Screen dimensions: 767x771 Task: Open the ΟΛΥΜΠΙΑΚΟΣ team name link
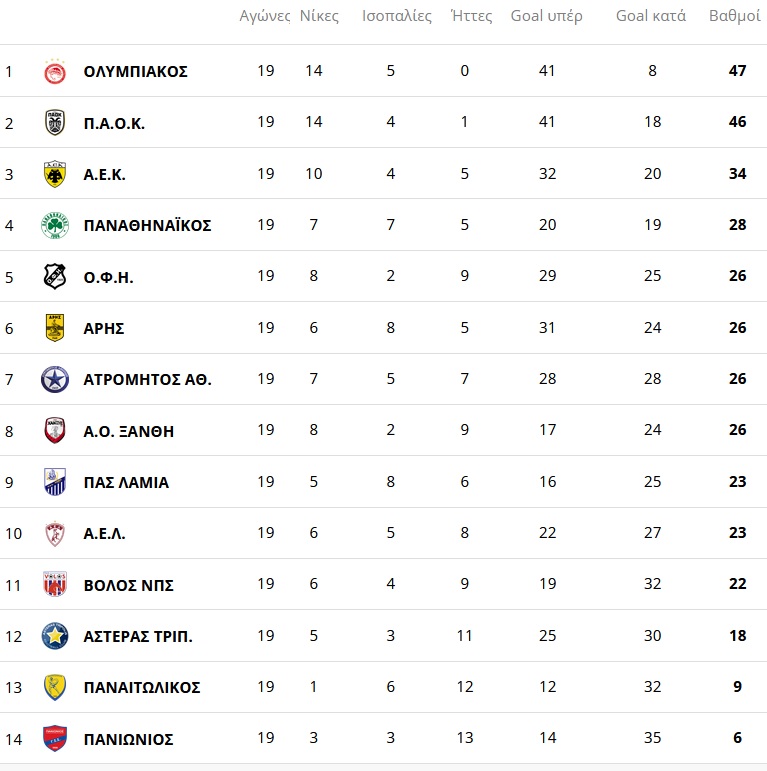click(136, 72)
